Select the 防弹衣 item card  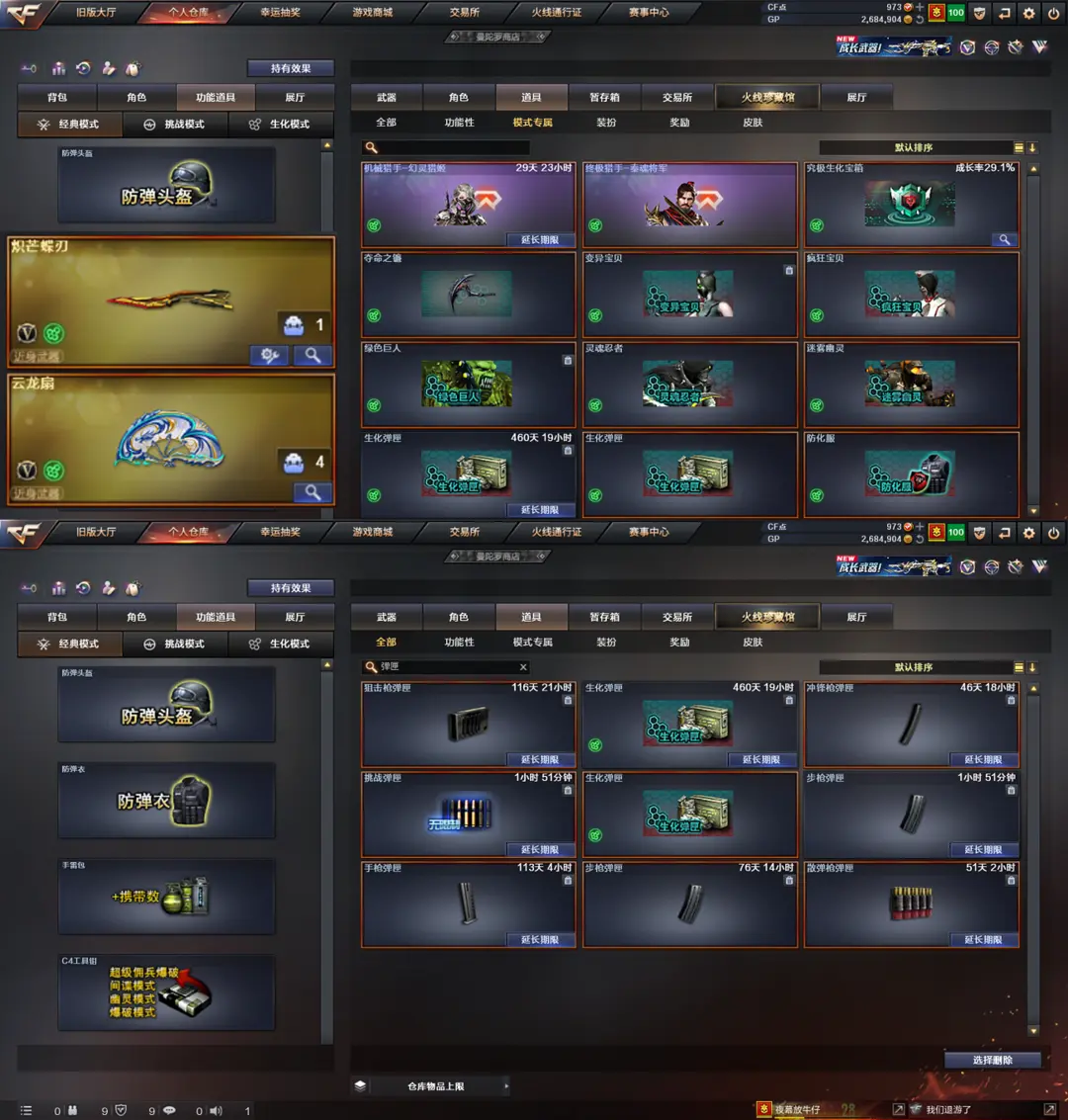point(166,800)
